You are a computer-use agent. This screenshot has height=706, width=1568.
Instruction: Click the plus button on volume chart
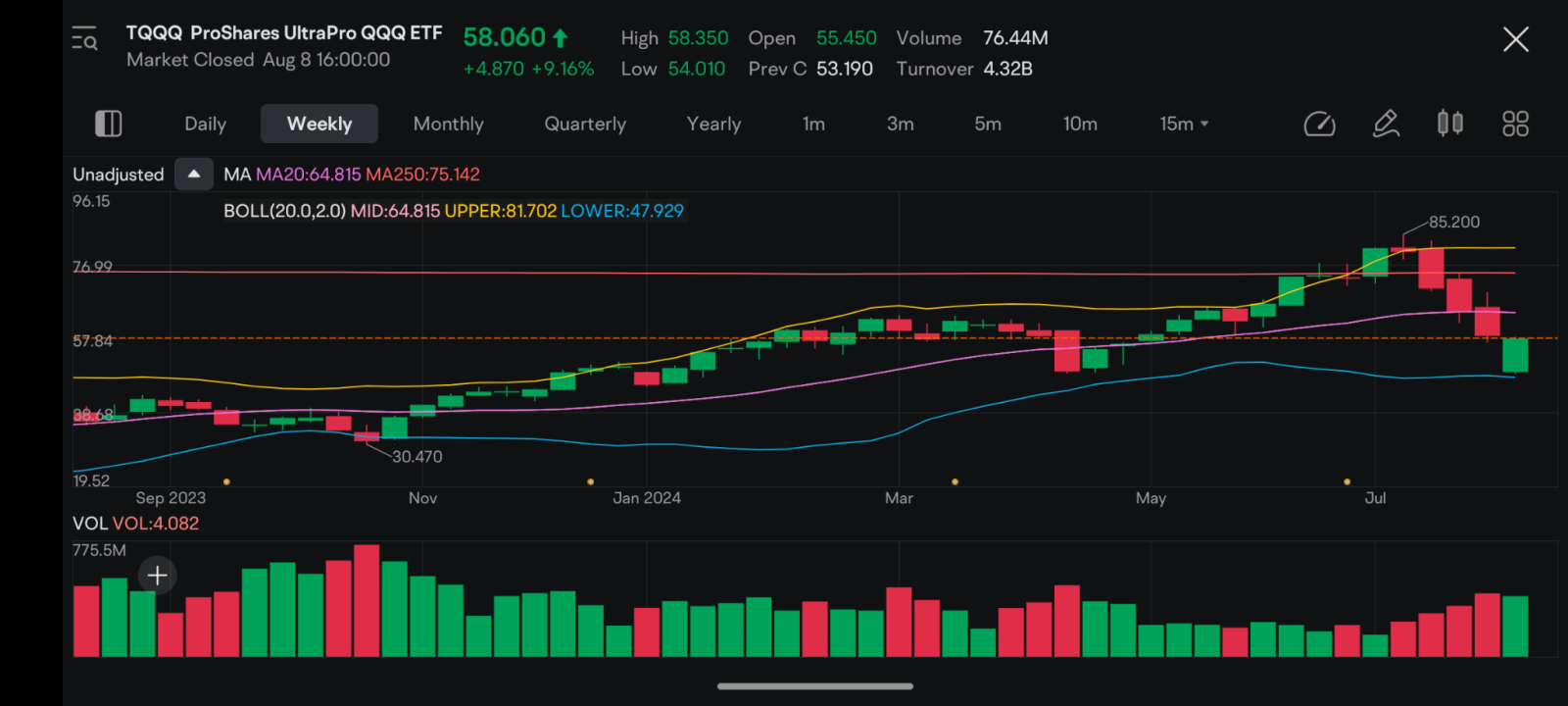tap(157, 576)
